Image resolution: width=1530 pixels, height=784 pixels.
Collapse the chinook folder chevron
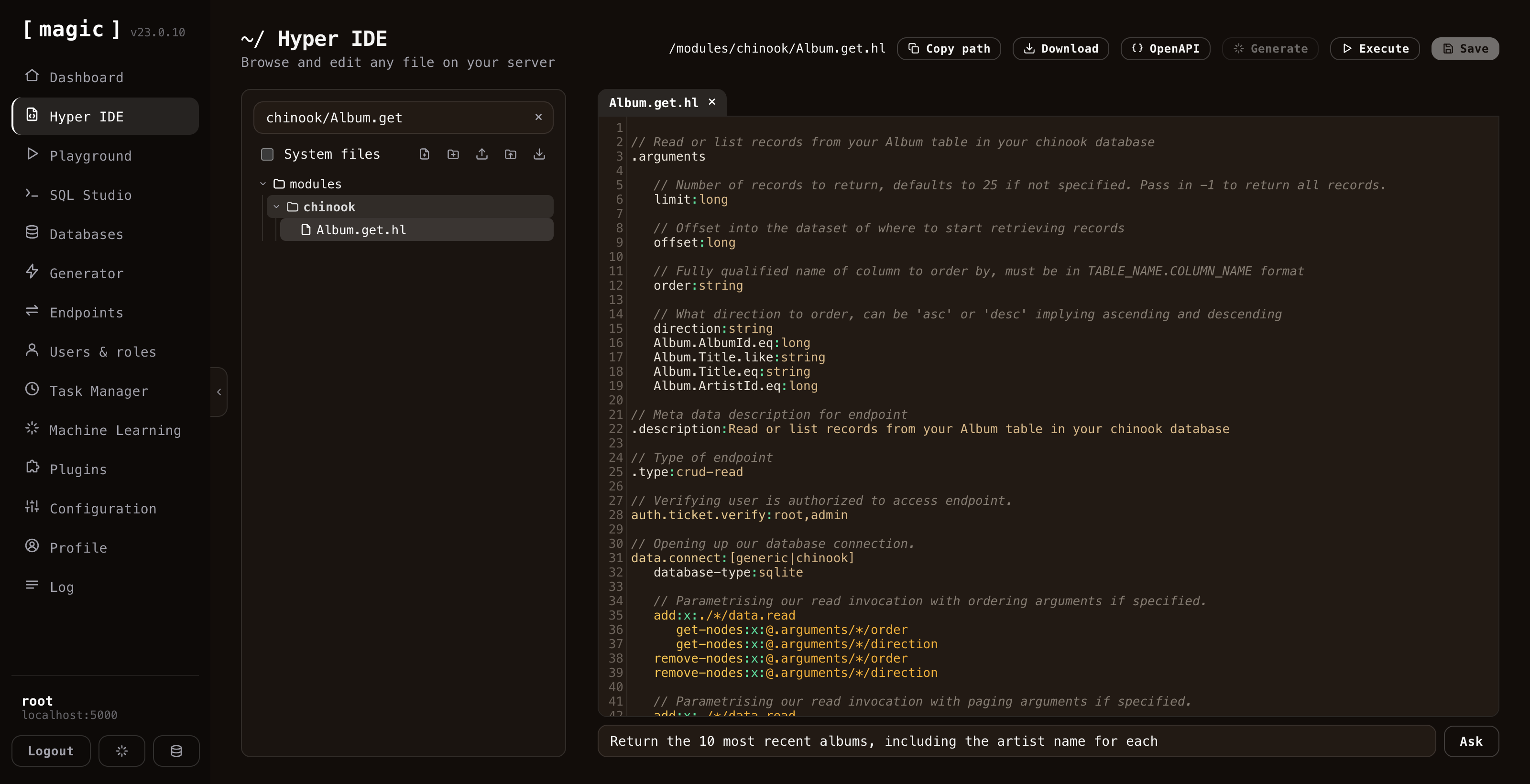pyautogui.click(x=276, y=207)
